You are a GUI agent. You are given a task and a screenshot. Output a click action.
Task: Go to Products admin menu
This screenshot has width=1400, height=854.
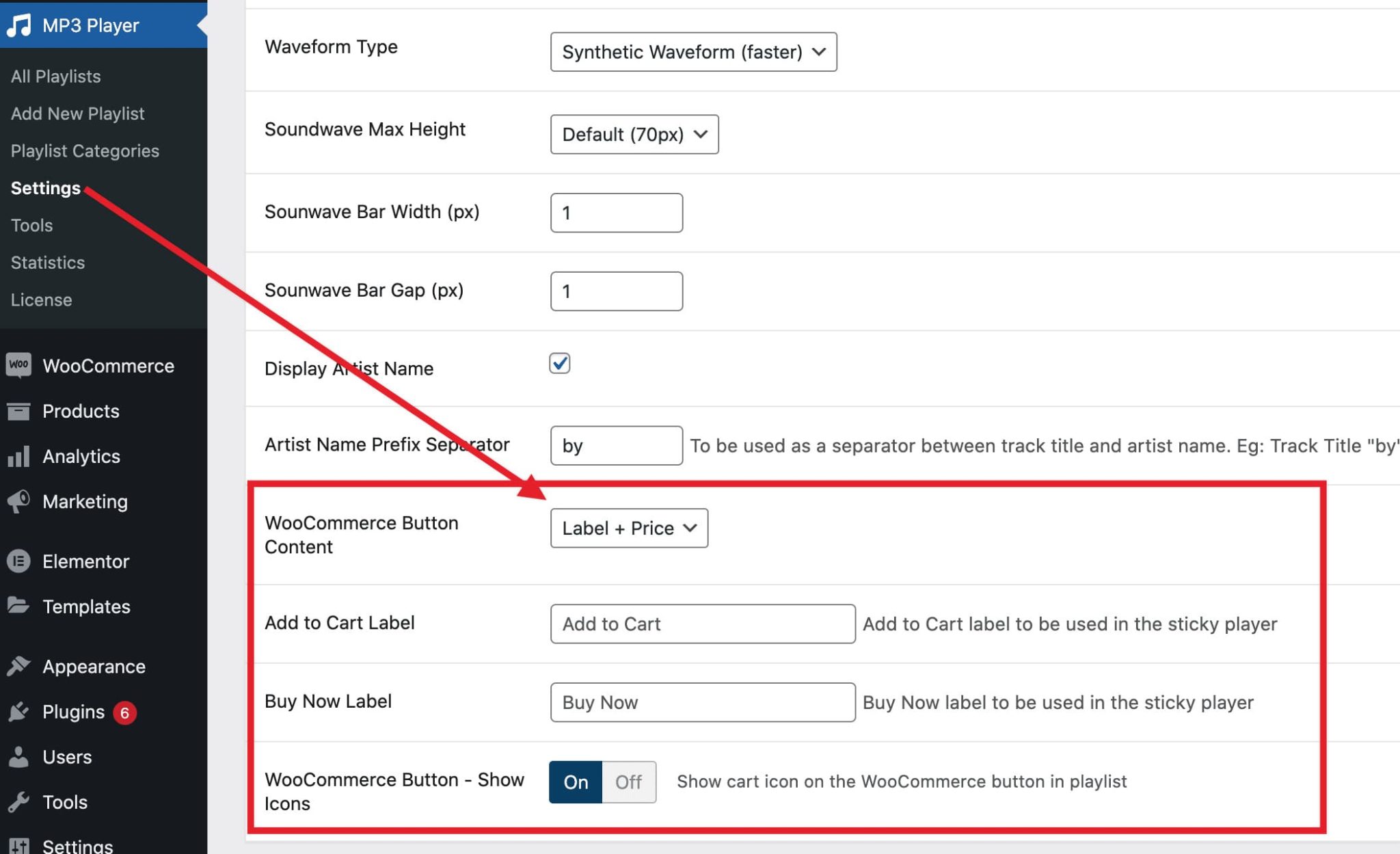(x=103, y=411)
